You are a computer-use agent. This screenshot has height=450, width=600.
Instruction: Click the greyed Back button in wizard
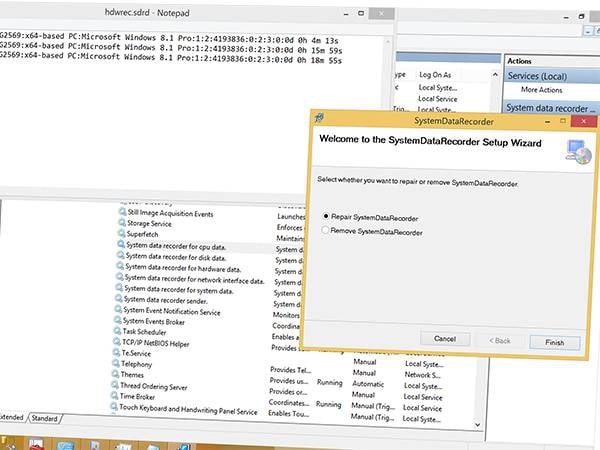[x=499, y=341]
